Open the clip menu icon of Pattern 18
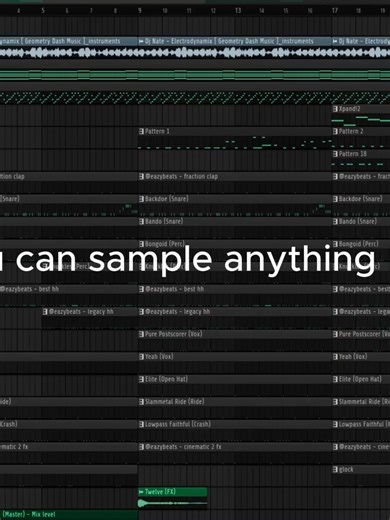 [x=335, y=154]
